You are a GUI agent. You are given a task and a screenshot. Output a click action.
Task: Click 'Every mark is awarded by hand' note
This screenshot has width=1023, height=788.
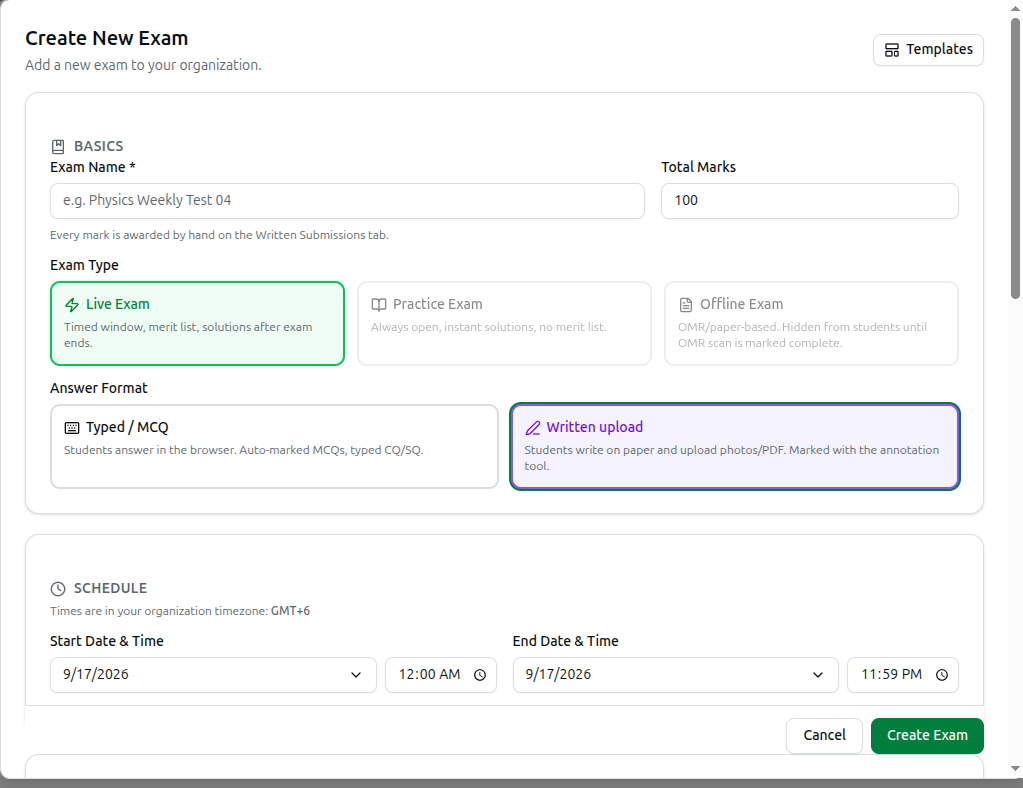[219, 235]
